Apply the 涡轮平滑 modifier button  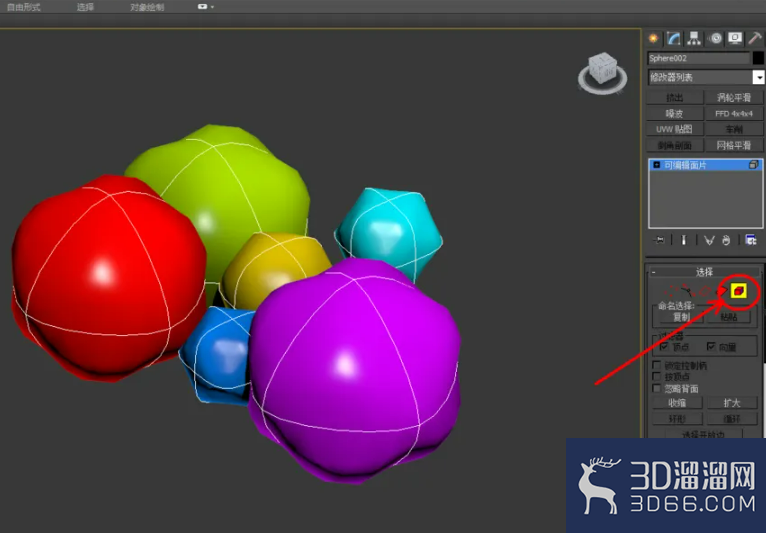[x=734, y=98]
